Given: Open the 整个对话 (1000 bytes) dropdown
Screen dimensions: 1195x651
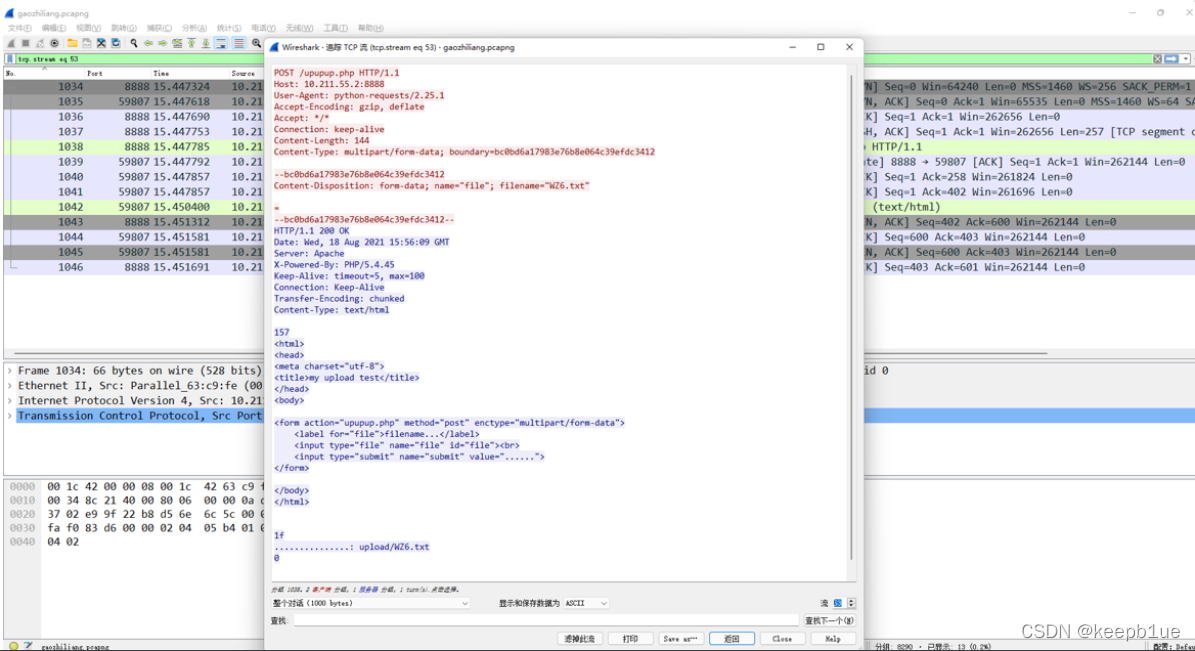Looking at the screenshot, I should tap(370, 603).
